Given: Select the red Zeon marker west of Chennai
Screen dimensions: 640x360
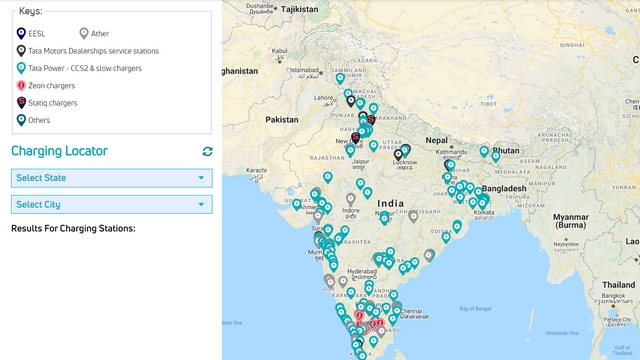Looking at the screenshot, I should [359, 316].
